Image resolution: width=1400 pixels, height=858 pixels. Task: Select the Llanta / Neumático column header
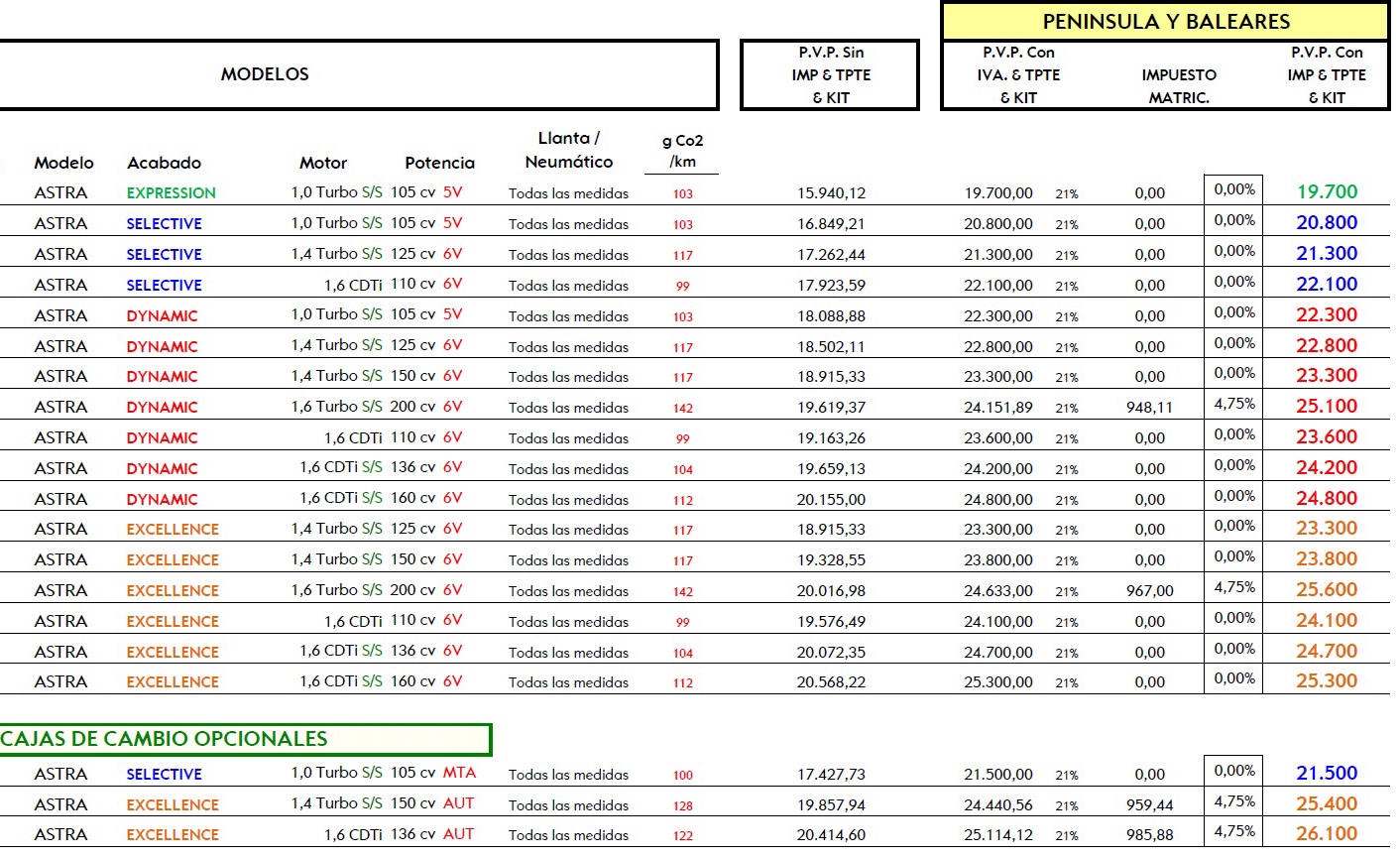569,150
